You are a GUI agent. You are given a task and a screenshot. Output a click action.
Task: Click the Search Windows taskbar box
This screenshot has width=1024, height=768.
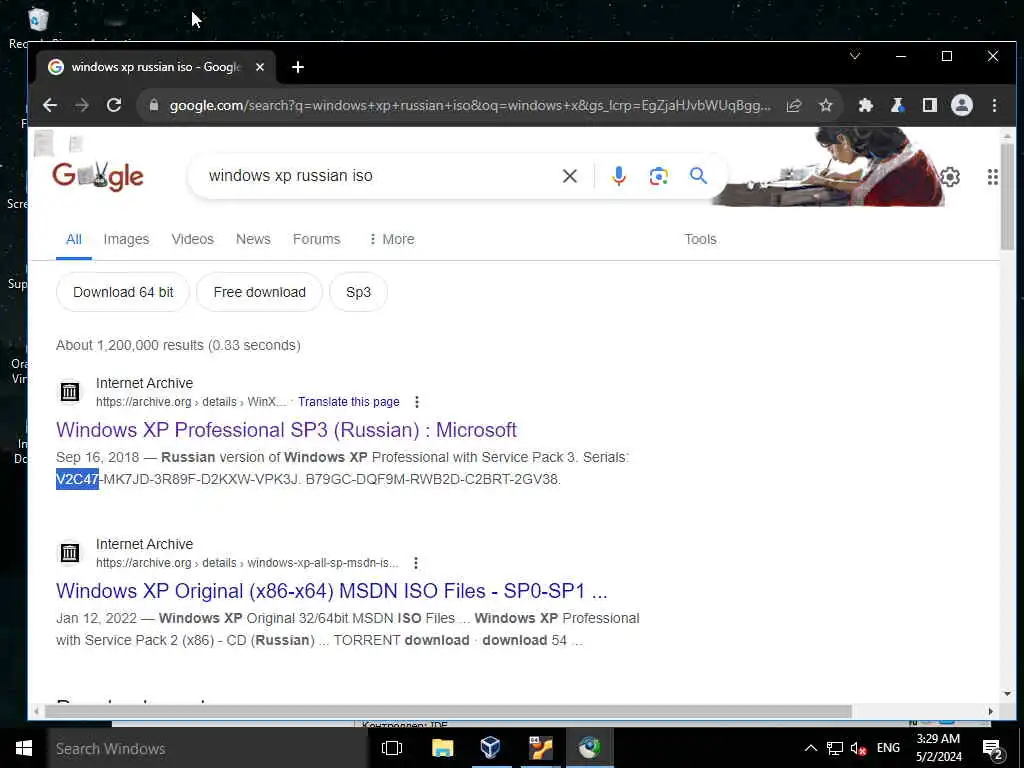pyautogui.click(x=208, y=748)
